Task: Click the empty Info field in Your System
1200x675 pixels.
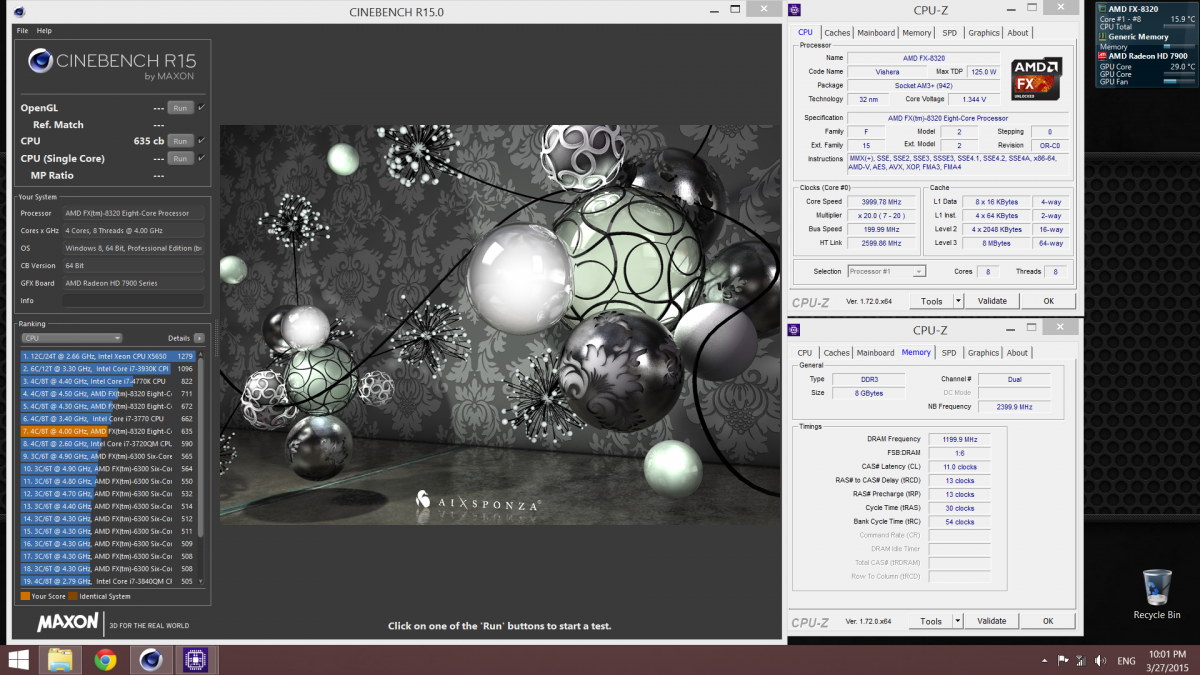Action: [133, 300]
